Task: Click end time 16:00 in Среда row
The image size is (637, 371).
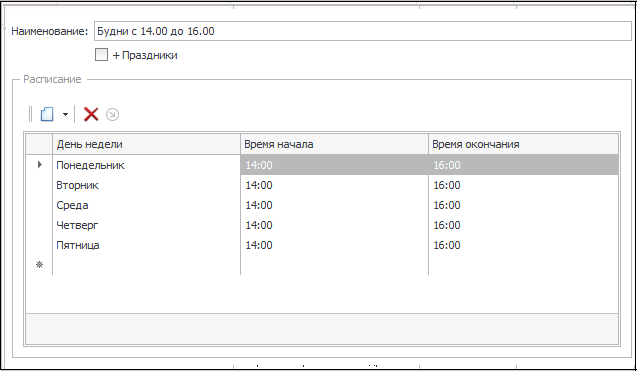Action: [x=524, y=205]
